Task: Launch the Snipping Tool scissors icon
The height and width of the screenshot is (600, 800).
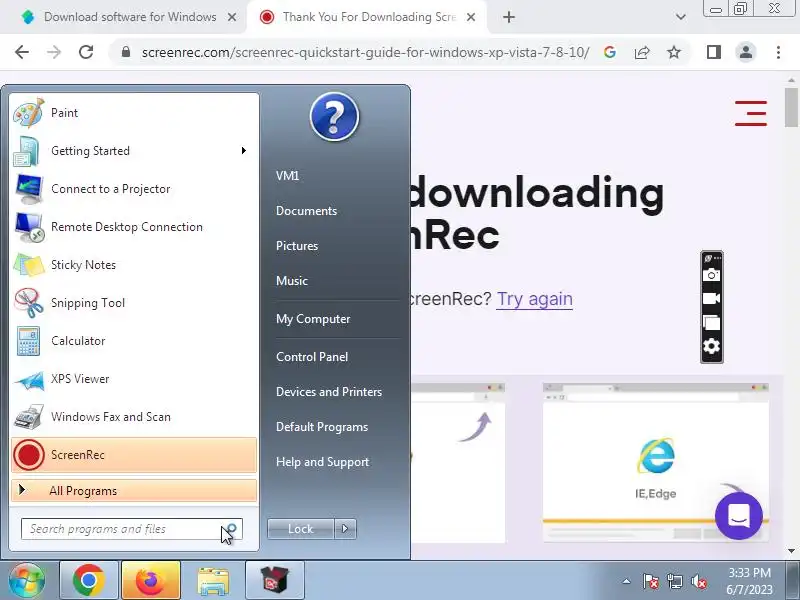Action: tap(29, 303)
